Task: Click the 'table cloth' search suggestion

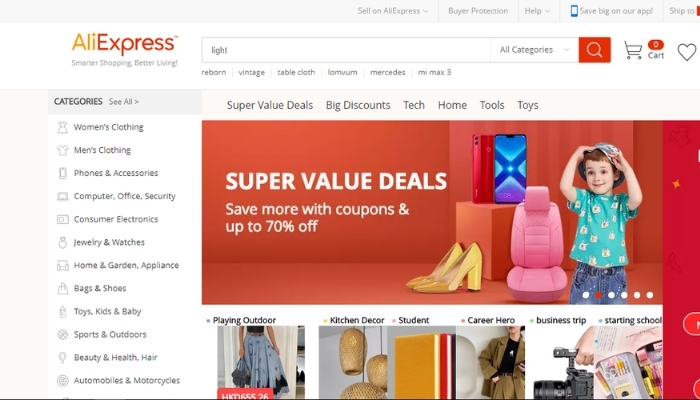Action: (x=296, y=72)
